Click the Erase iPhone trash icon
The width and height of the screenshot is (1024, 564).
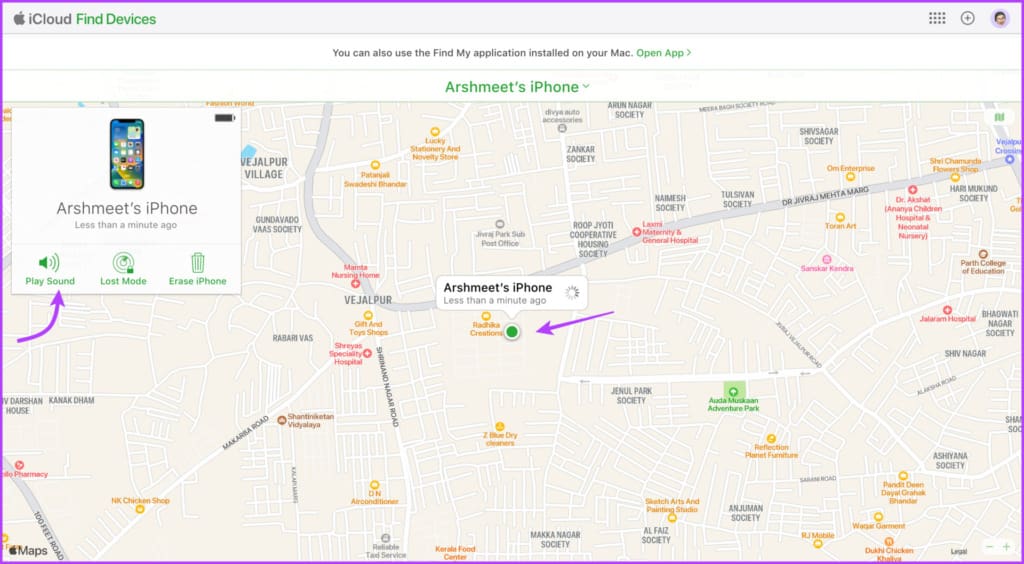(197, 262)
